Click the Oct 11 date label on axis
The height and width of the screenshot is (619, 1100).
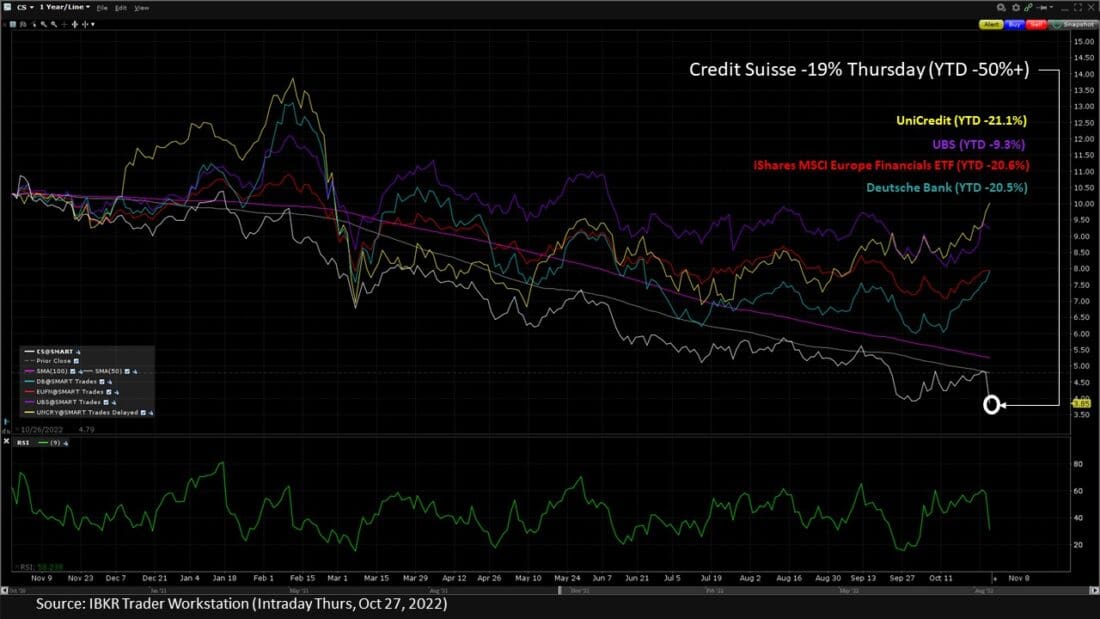pos(941,578)
